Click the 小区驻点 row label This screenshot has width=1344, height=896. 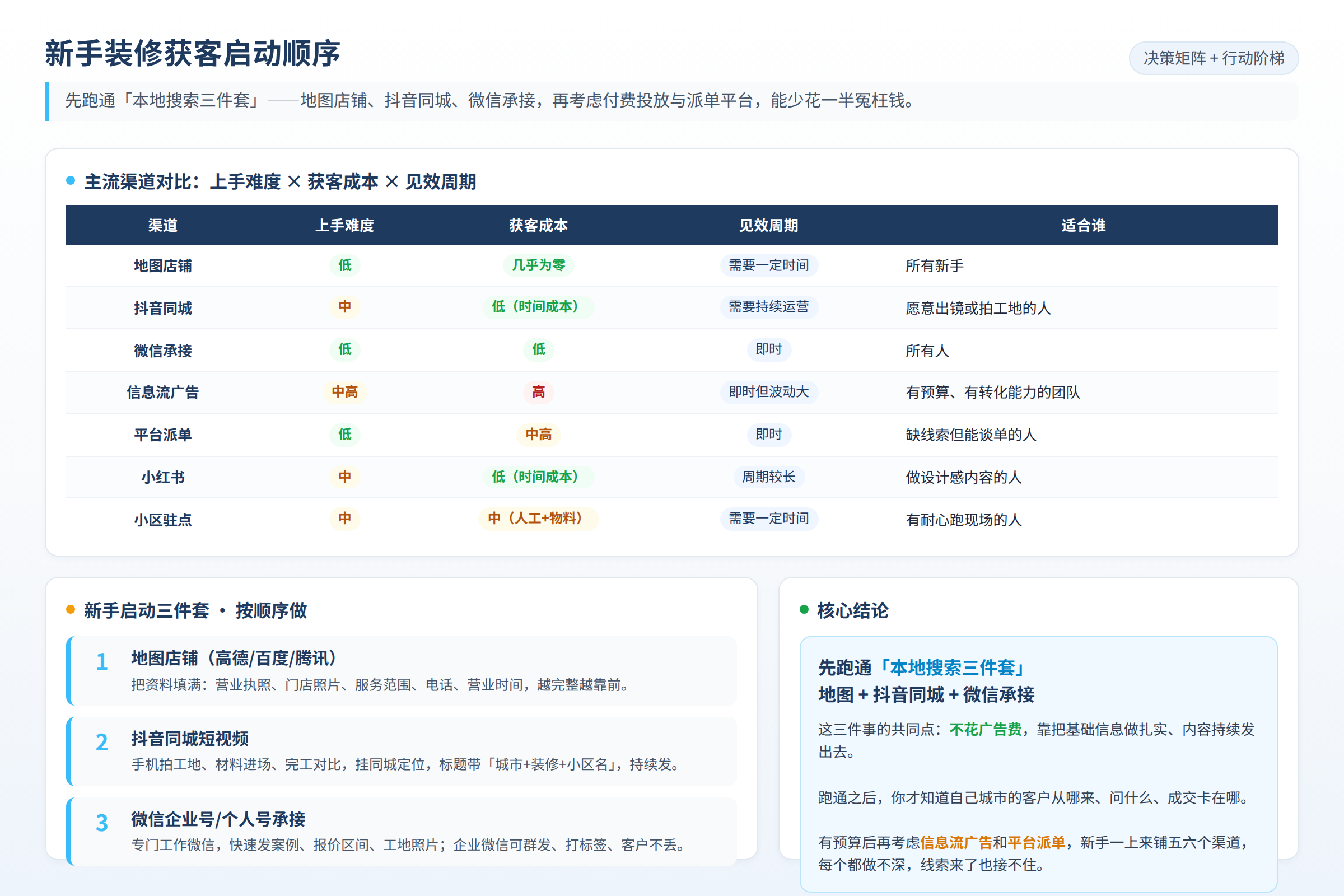163,520
